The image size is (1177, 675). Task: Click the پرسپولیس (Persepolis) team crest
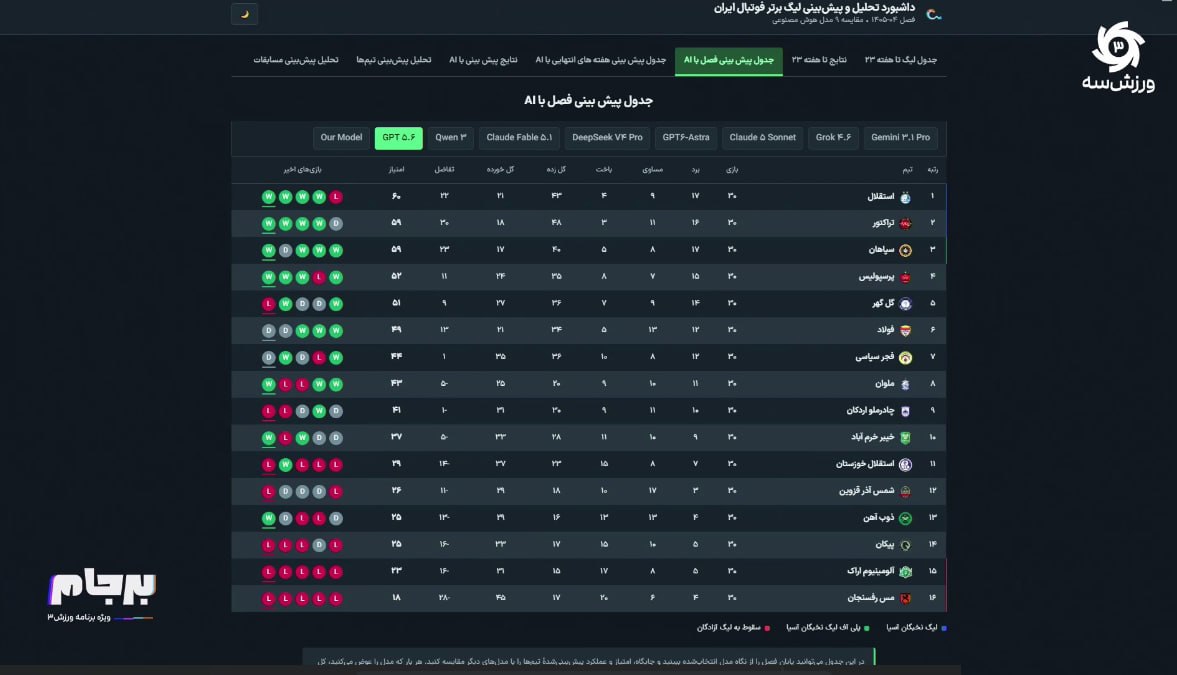(x=905, y=277)
